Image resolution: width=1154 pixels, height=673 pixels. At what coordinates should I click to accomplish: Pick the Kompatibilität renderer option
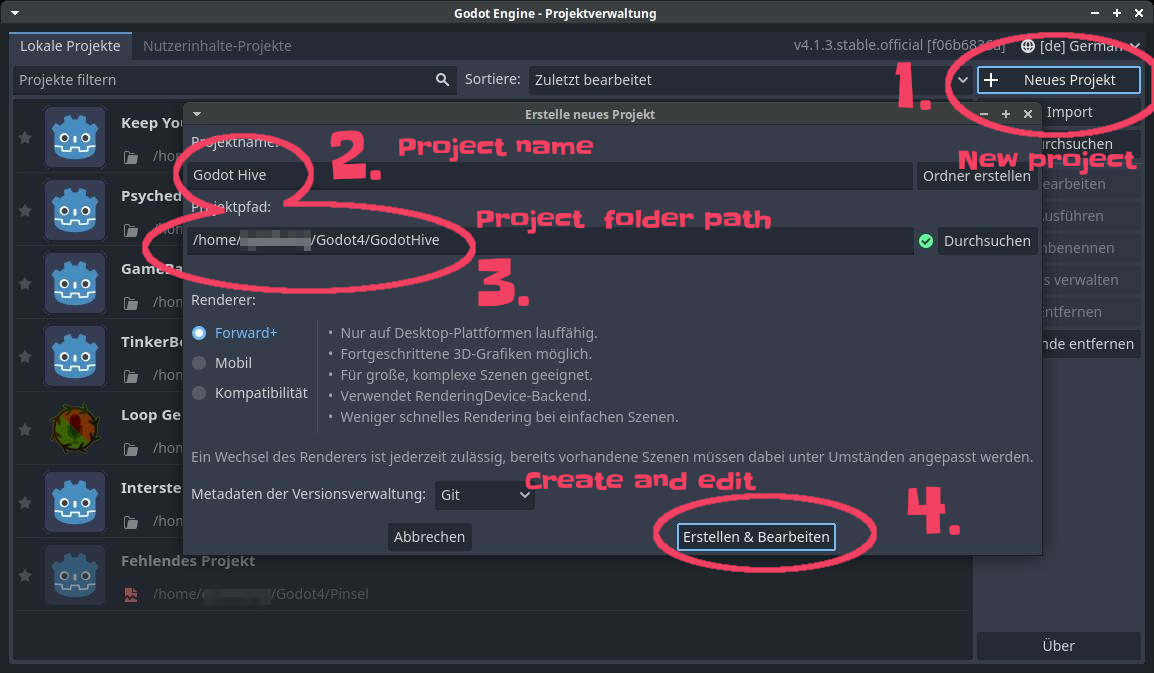pos(249,393)
